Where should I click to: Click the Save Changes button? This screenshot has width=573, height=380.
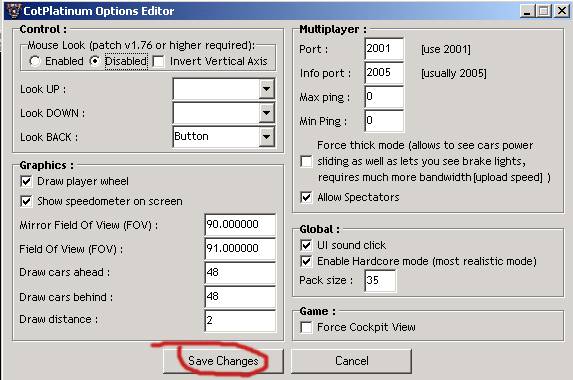(x=223, y=361)
